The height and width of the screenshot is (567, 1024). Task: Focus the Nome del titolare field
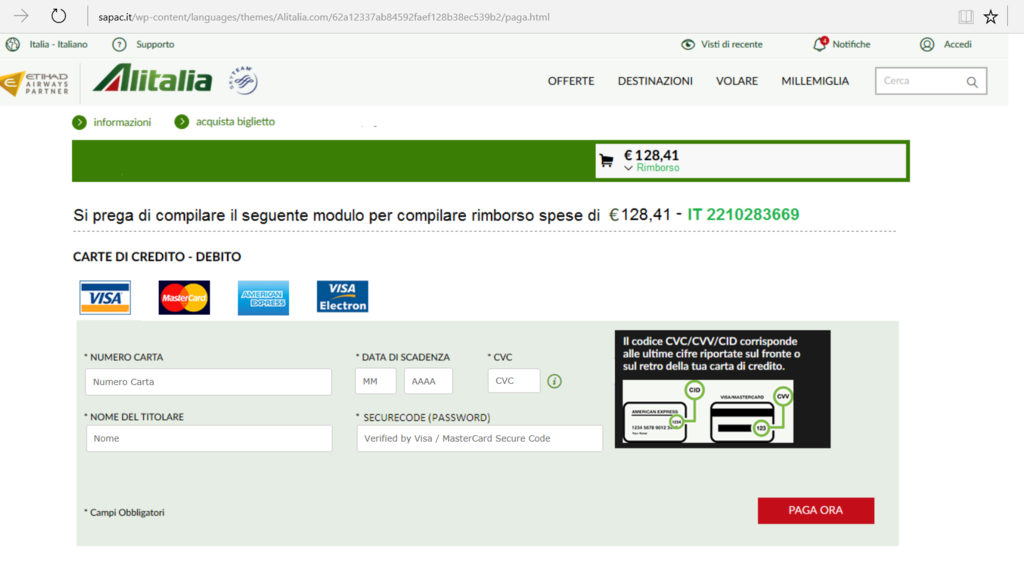(209, 438)
